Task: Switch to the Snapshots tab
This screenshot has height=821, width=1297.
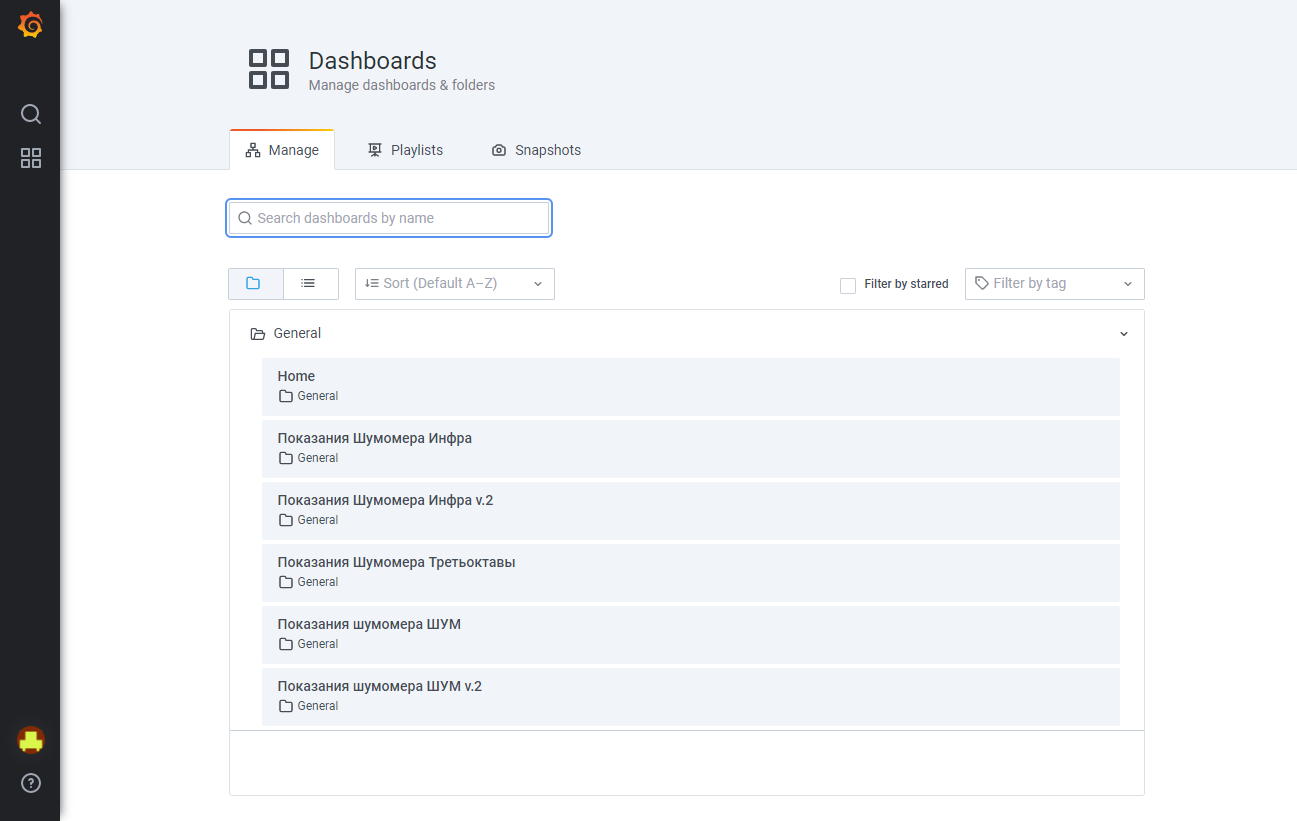Action: click(x=536, y=150)
